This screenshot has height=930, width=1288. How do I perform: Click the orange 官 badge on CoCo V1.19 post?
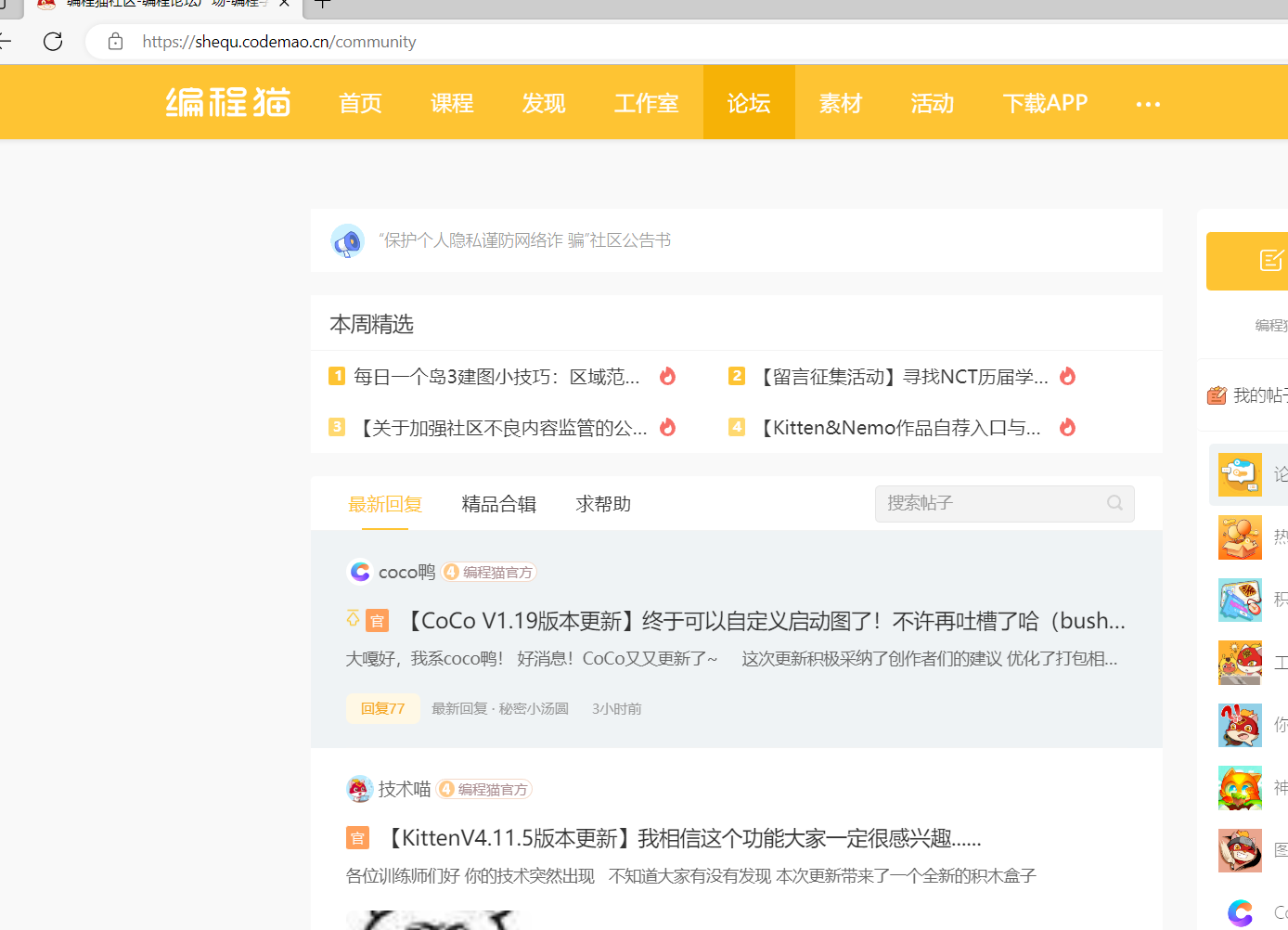pos(377,621)
